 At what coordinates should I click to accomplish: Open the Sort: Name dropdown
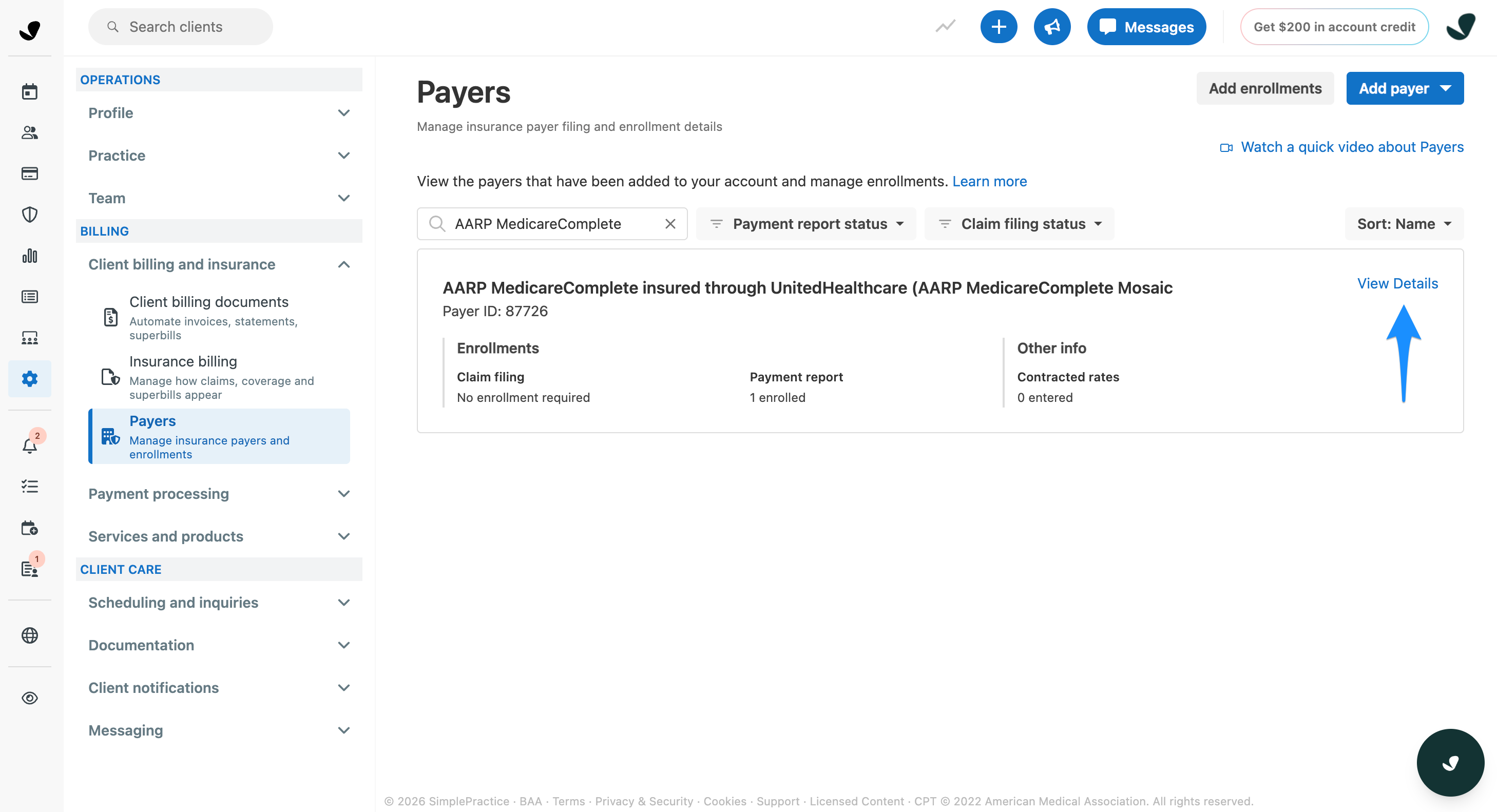(x=1404, y=224)
